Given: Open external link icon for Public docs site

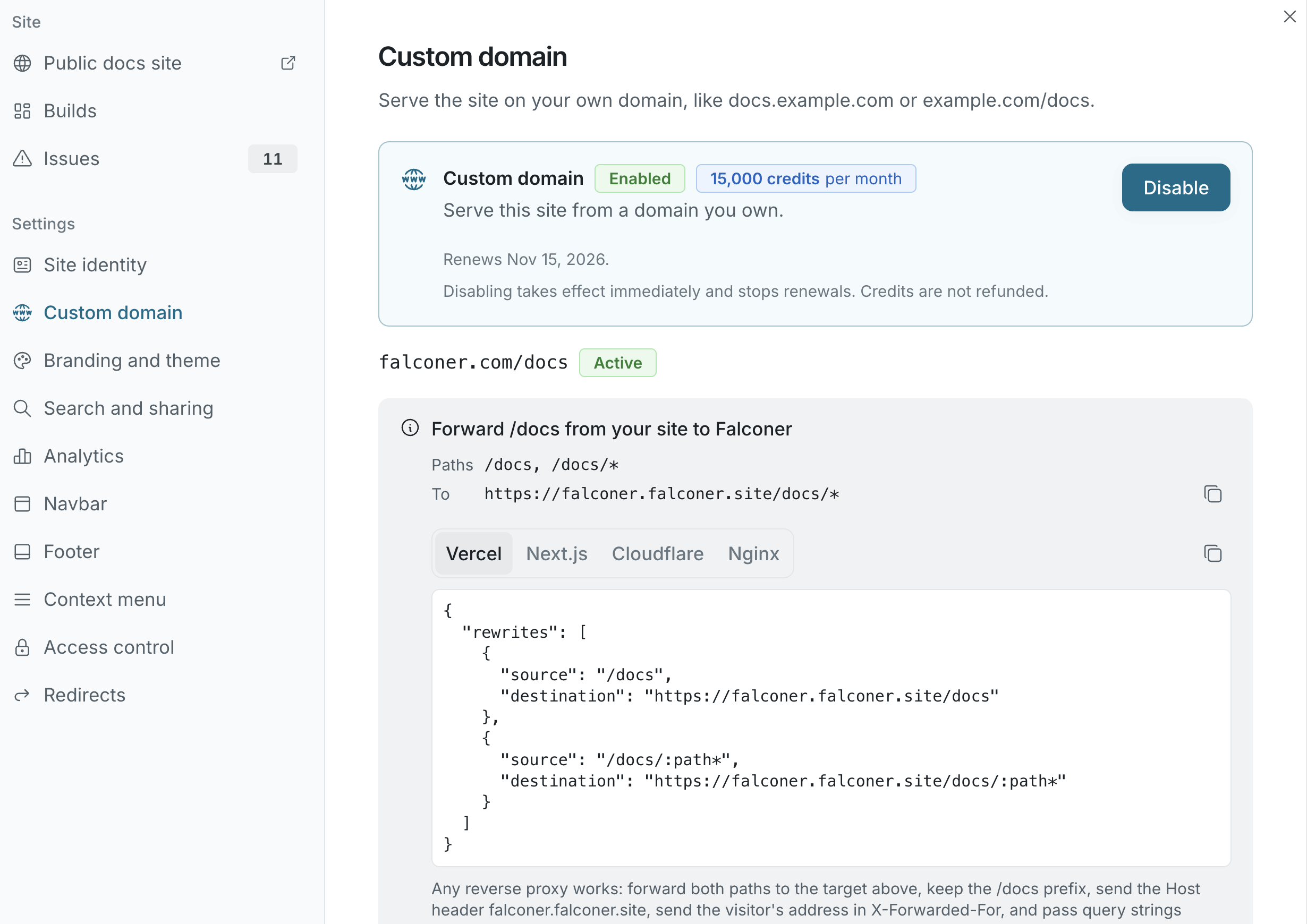Looking at the screenshot, I should click(288, 63).
